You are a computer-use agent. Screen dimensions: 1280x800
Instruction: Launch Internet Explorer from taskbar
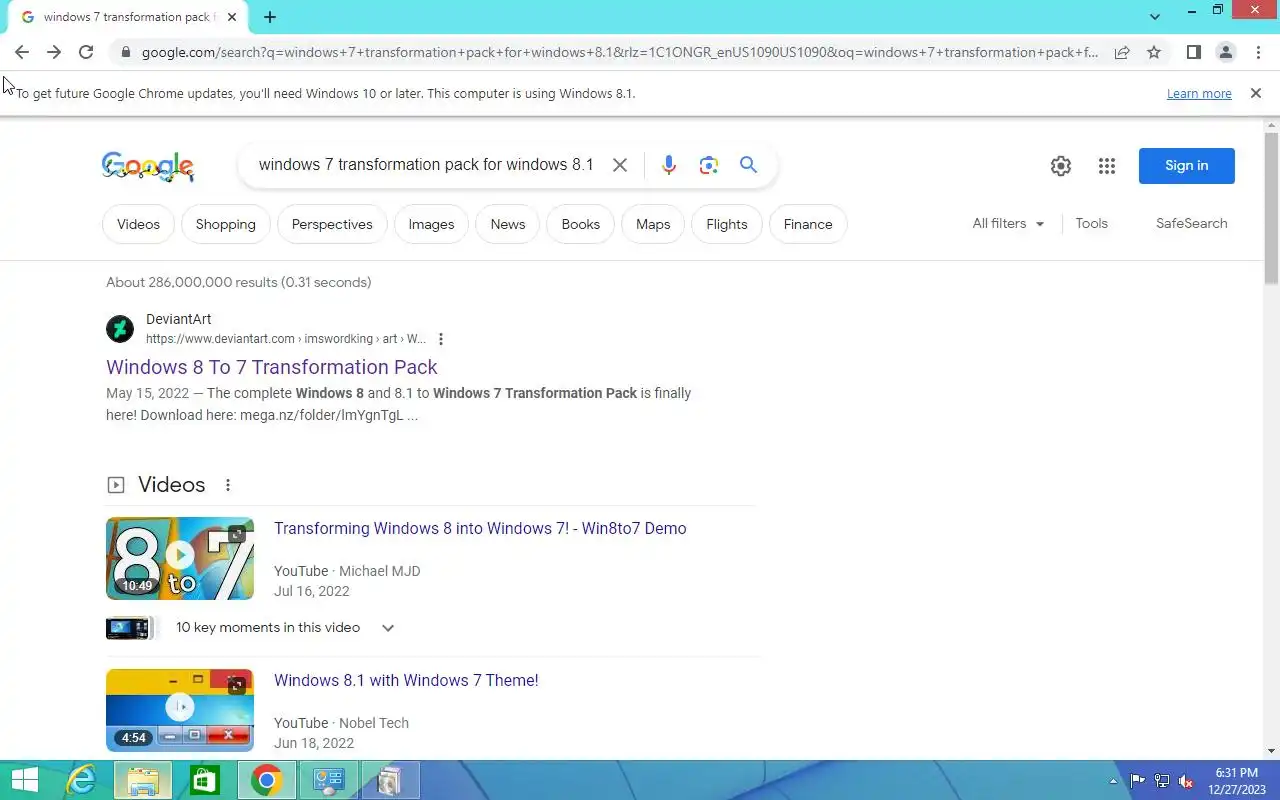(x=82, y=780)
